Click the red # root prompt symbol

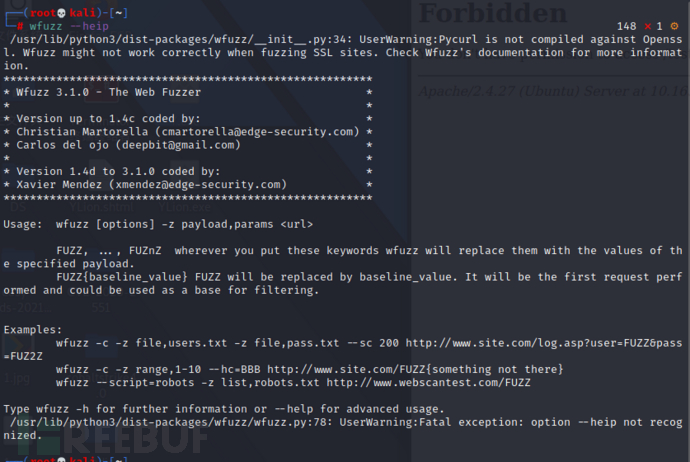(20, 26)
